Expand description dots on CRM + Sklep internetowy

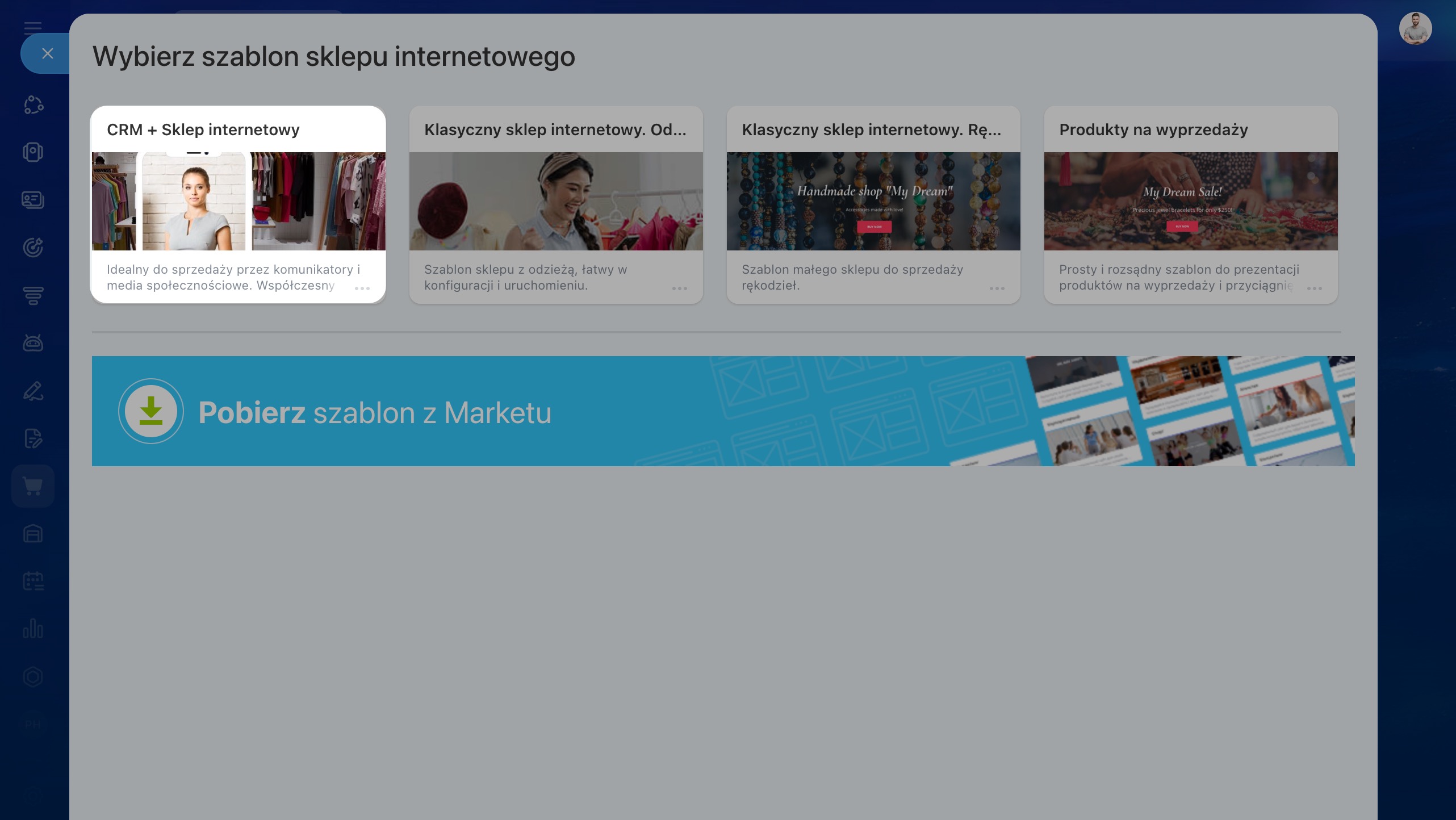click(x=362, y=288)
